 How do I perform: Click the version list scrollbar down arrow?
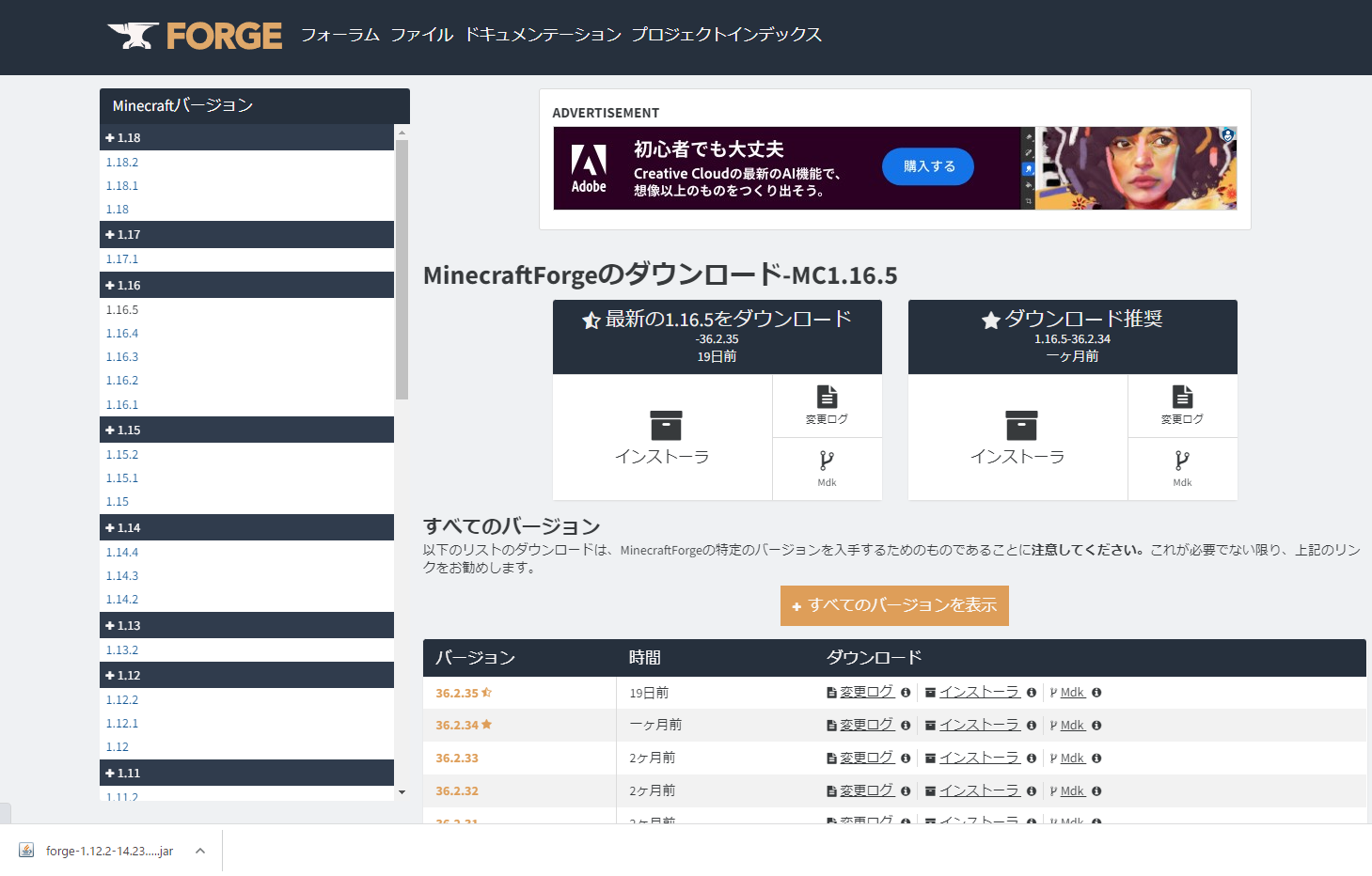point(402,792)
